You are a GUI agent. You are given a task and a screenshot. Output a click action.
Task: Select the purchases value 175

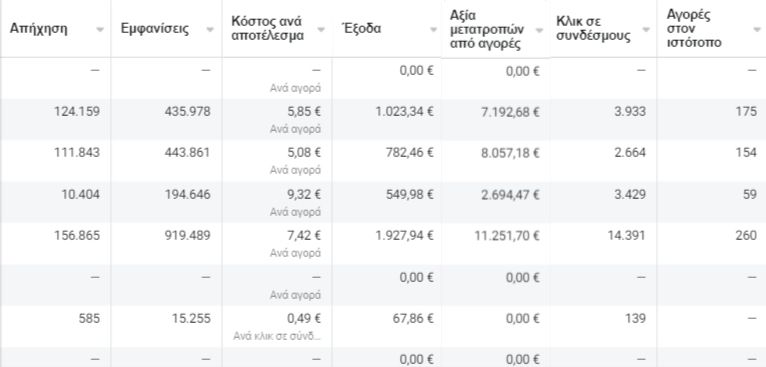click(x=746, y=111)
